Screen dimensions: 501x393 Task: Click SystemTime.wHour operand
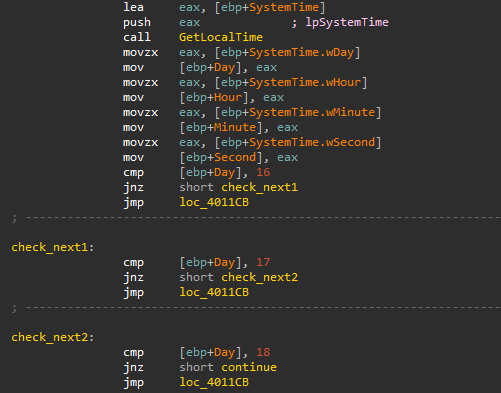(x=305, y=82)
